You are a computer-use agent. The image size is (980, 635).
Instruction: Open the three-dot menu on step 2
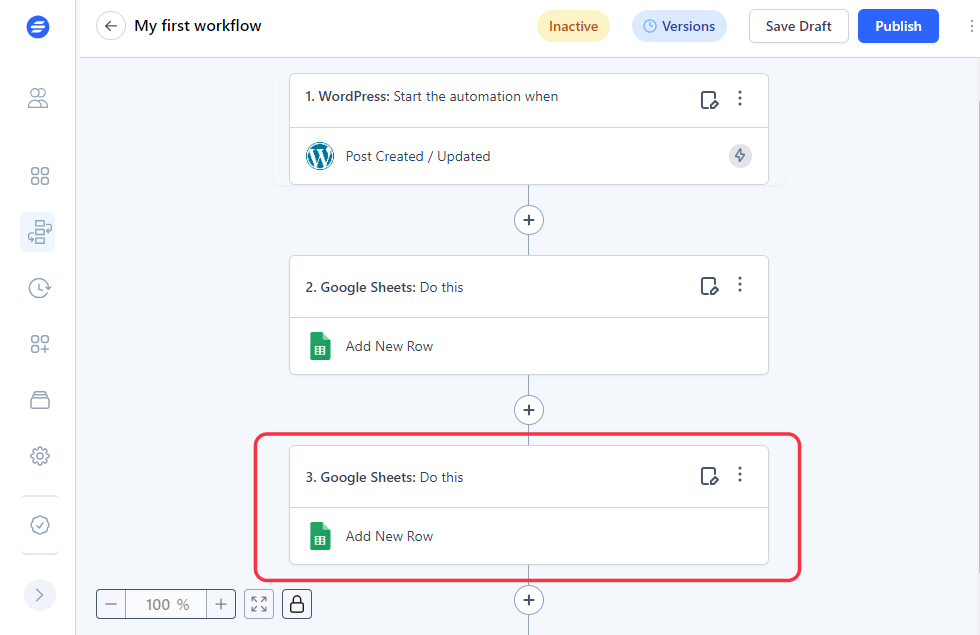tap(740, 285)
